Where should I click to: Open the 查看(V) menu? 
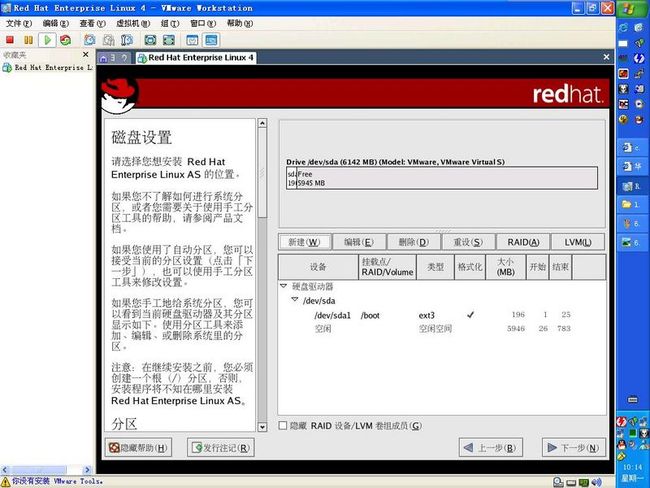[92, 23]
